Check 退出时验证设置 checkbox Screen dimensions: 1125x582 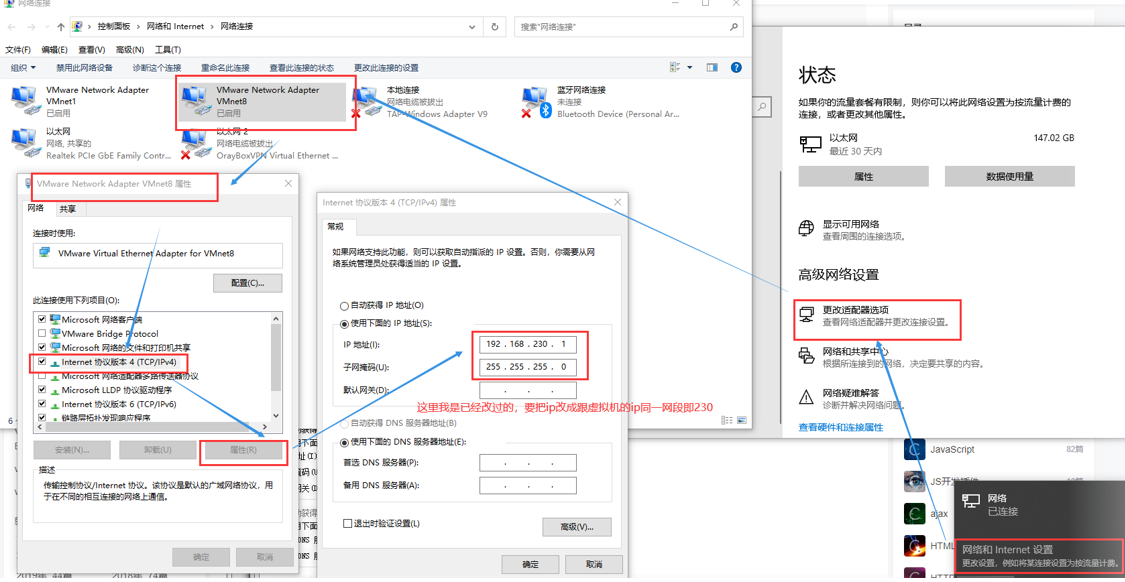coord(347,524)
